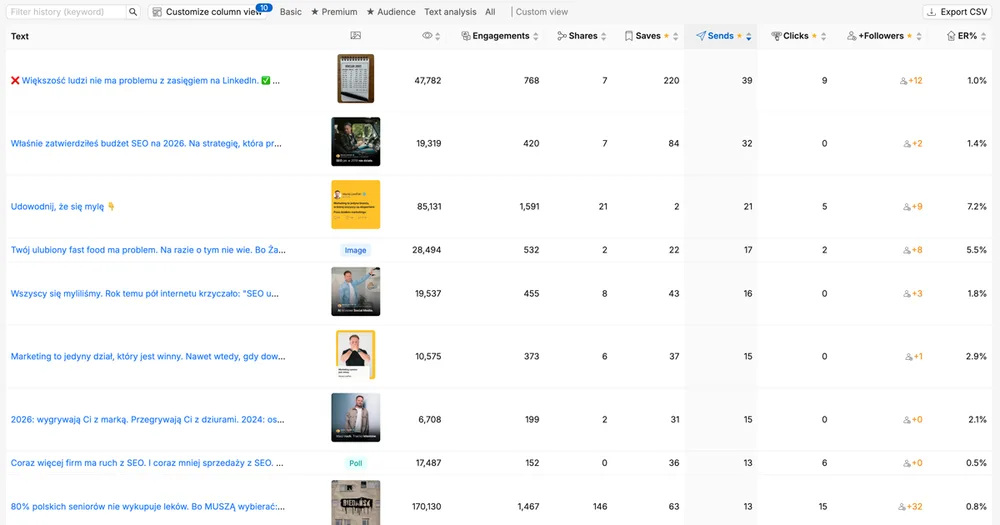Click the ER% header icon
Screen dimensions: 1000x525
[x=951, y=36]
